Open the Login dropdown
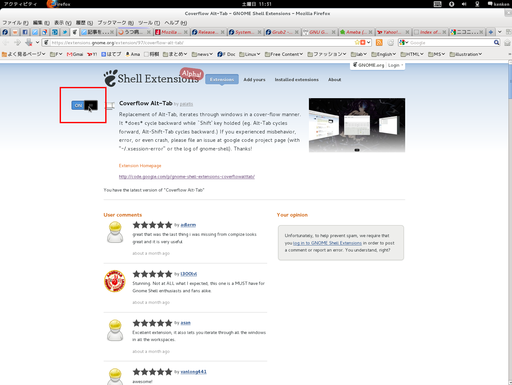 395,65
